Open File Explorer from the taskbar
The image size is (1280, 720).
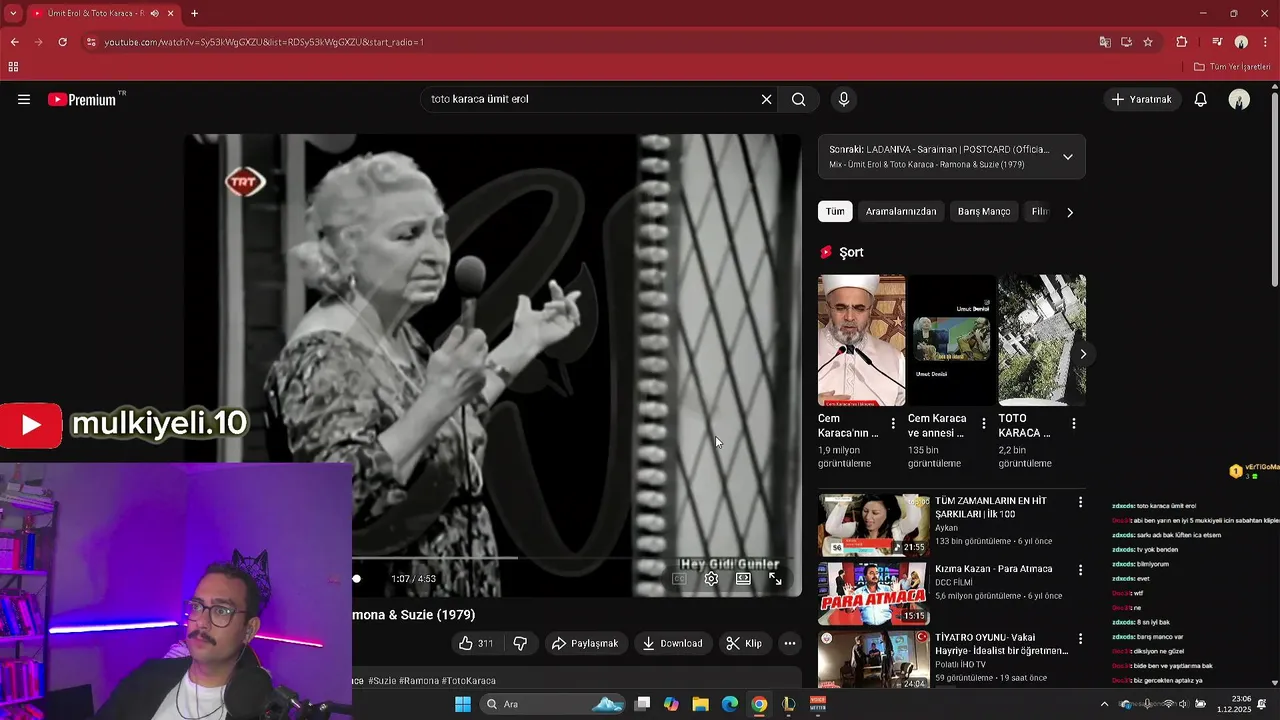point(700,704)
